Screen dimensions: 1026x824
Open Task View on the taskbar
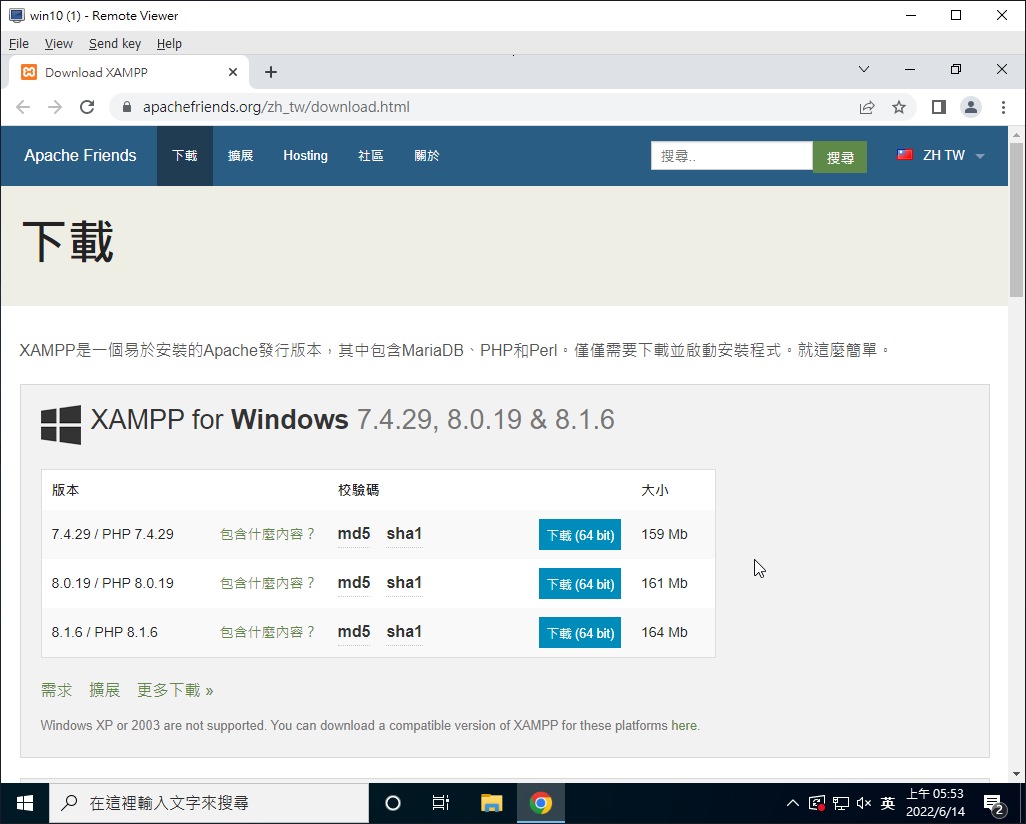pyautogui.click(x=440, y=803)
